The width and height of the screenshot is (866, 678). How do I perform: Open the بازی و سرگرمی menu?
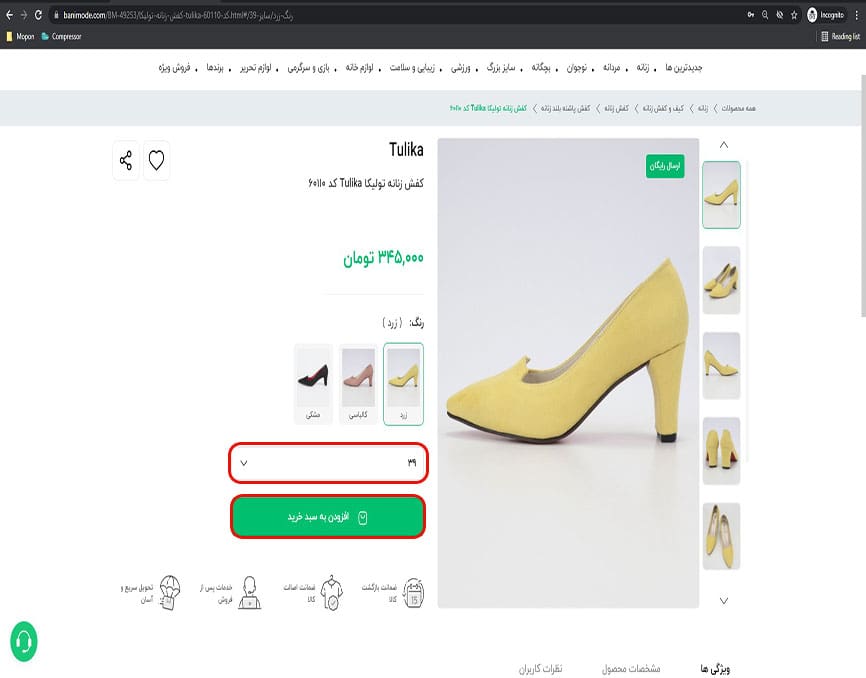click(308, 68)
